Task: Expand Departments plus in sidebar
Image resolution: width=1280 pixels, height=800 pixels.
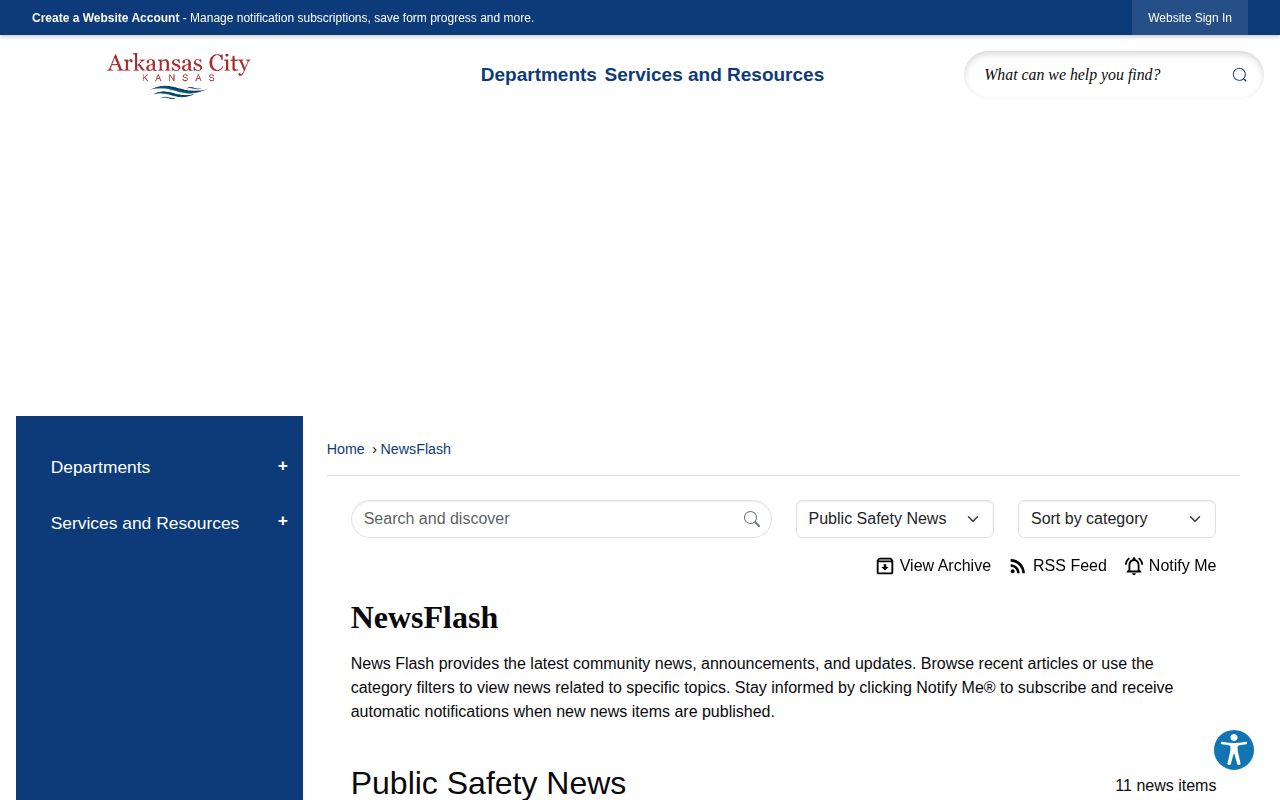Action: [283, 466]
